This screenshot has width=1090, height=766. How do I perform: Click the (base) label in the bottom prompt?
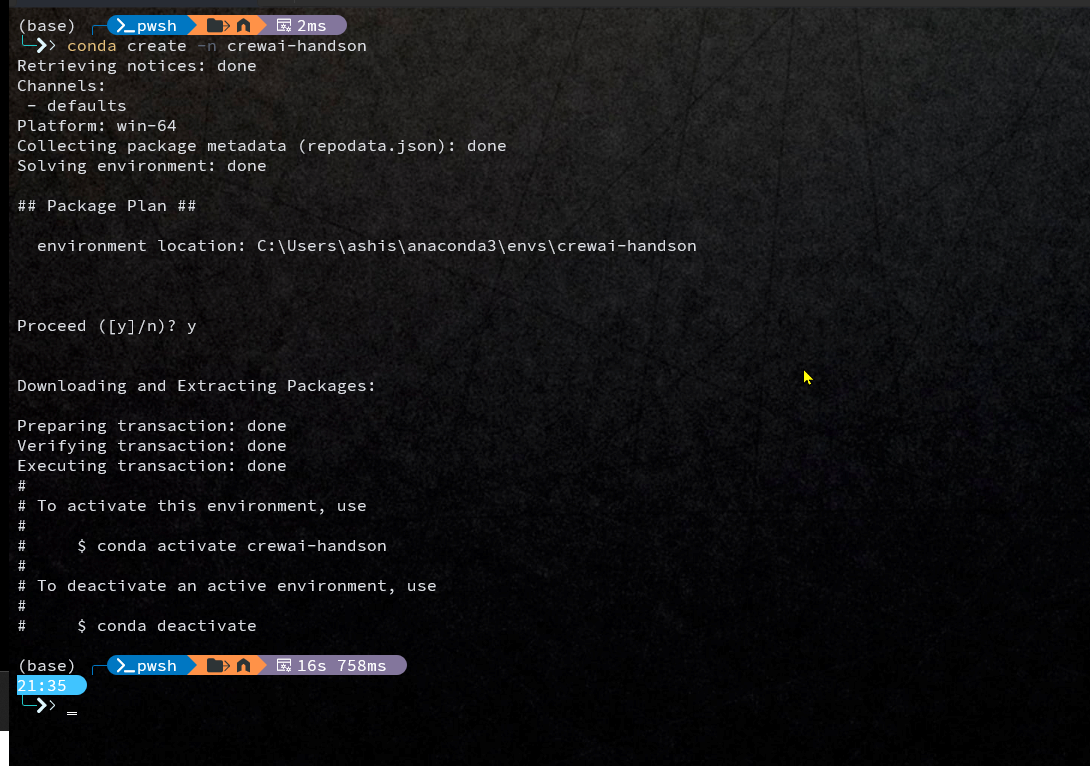46,666
